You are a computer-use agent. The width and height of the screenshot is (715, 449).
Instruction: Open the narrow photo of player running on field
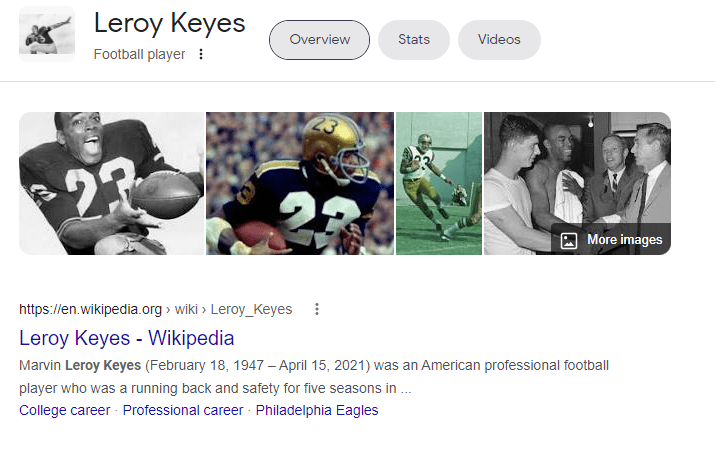pyautogui.click(x=439, y=183)
